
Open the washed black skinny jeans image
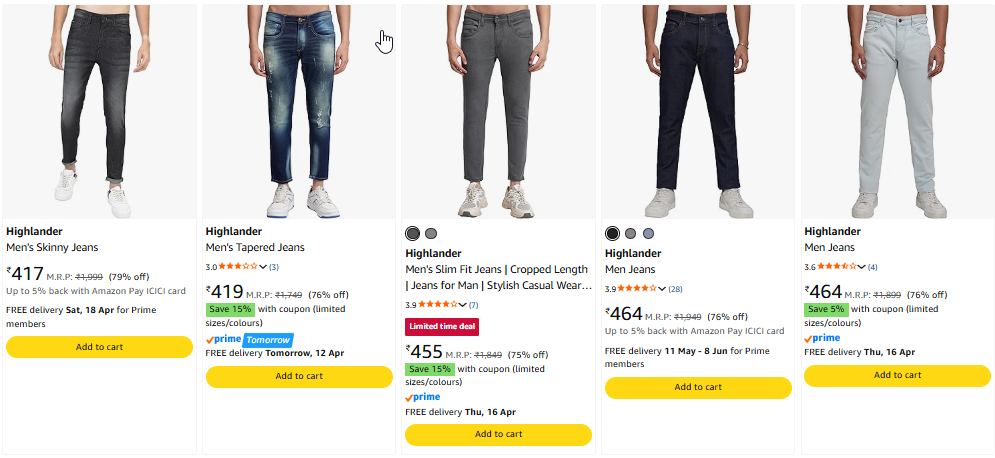click(x=99, y=110)
